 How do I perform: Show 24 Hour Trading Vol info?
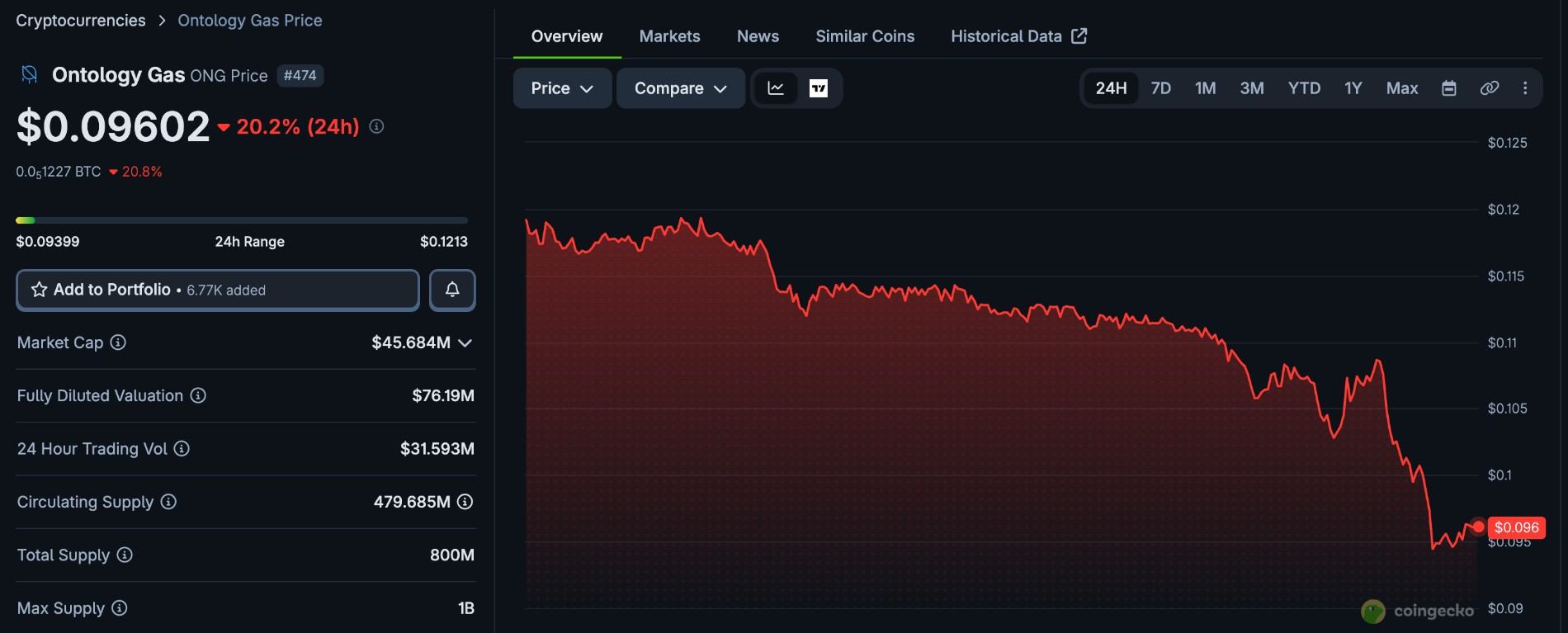click(182, 448)
